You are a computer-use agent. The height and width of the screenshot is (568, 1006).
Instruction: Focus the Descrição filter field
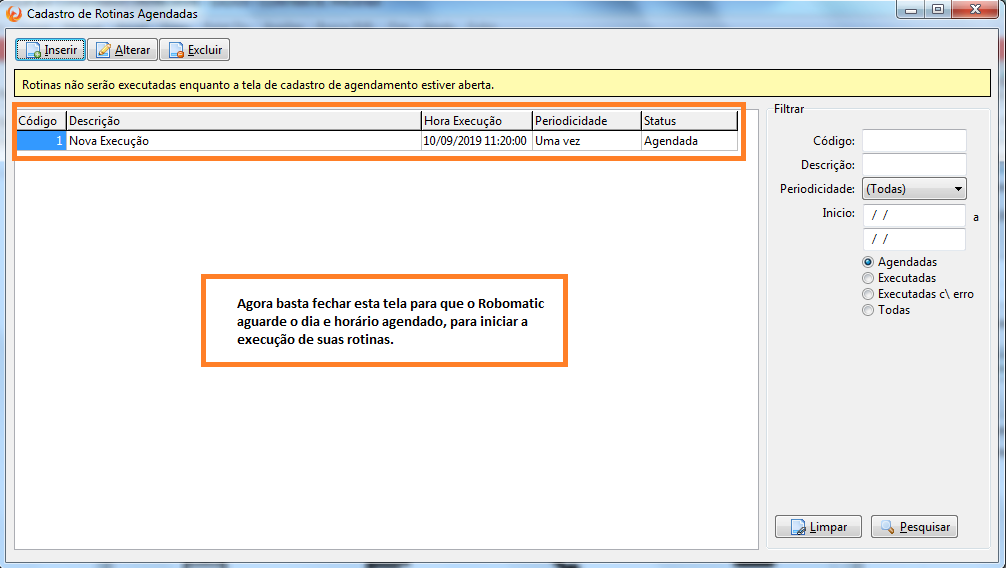coord(914,164)
